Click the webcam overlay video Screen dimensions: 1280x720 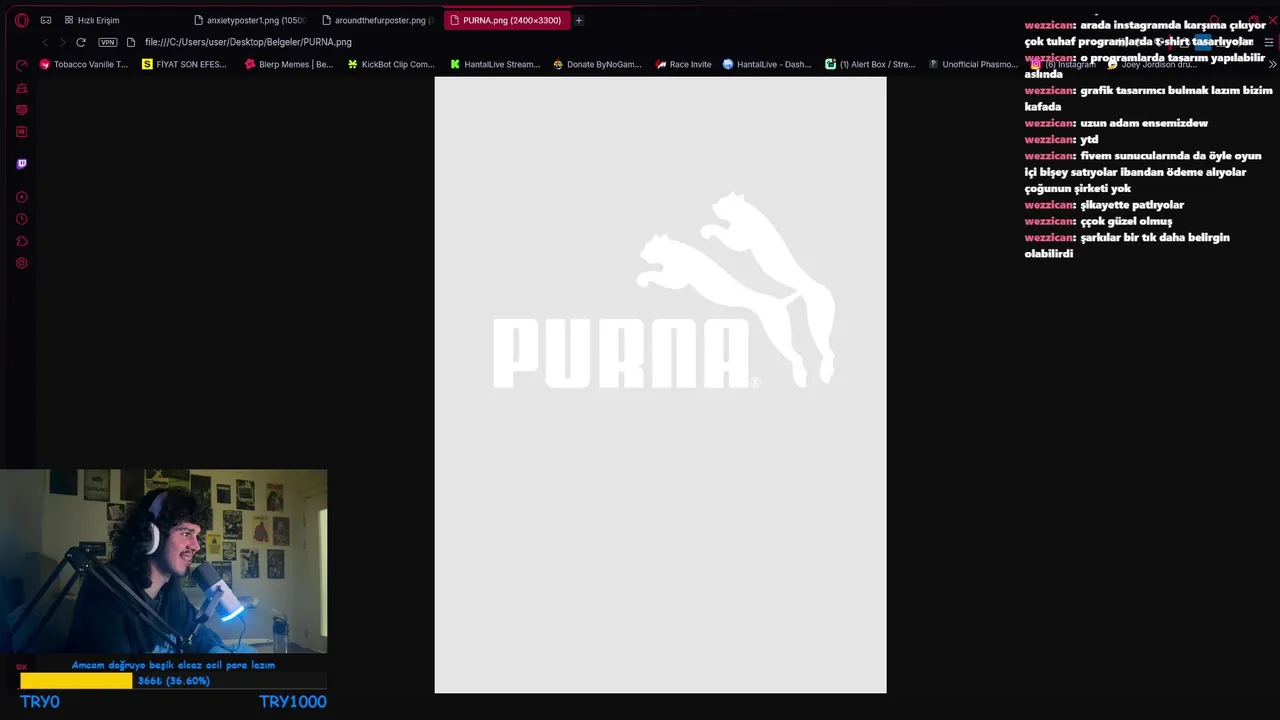coord(164,561)
